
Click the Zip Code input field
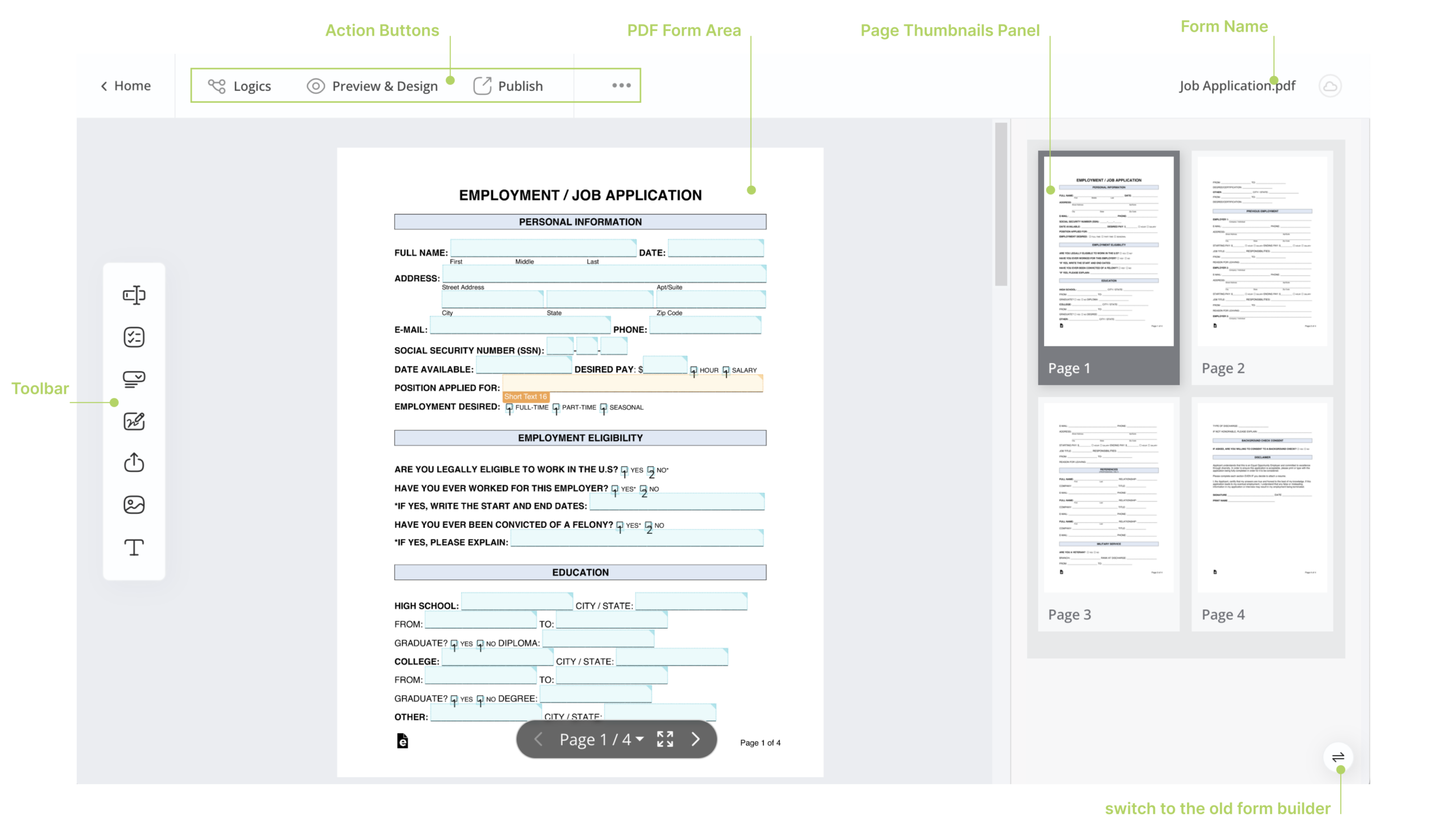click(711, 299)
